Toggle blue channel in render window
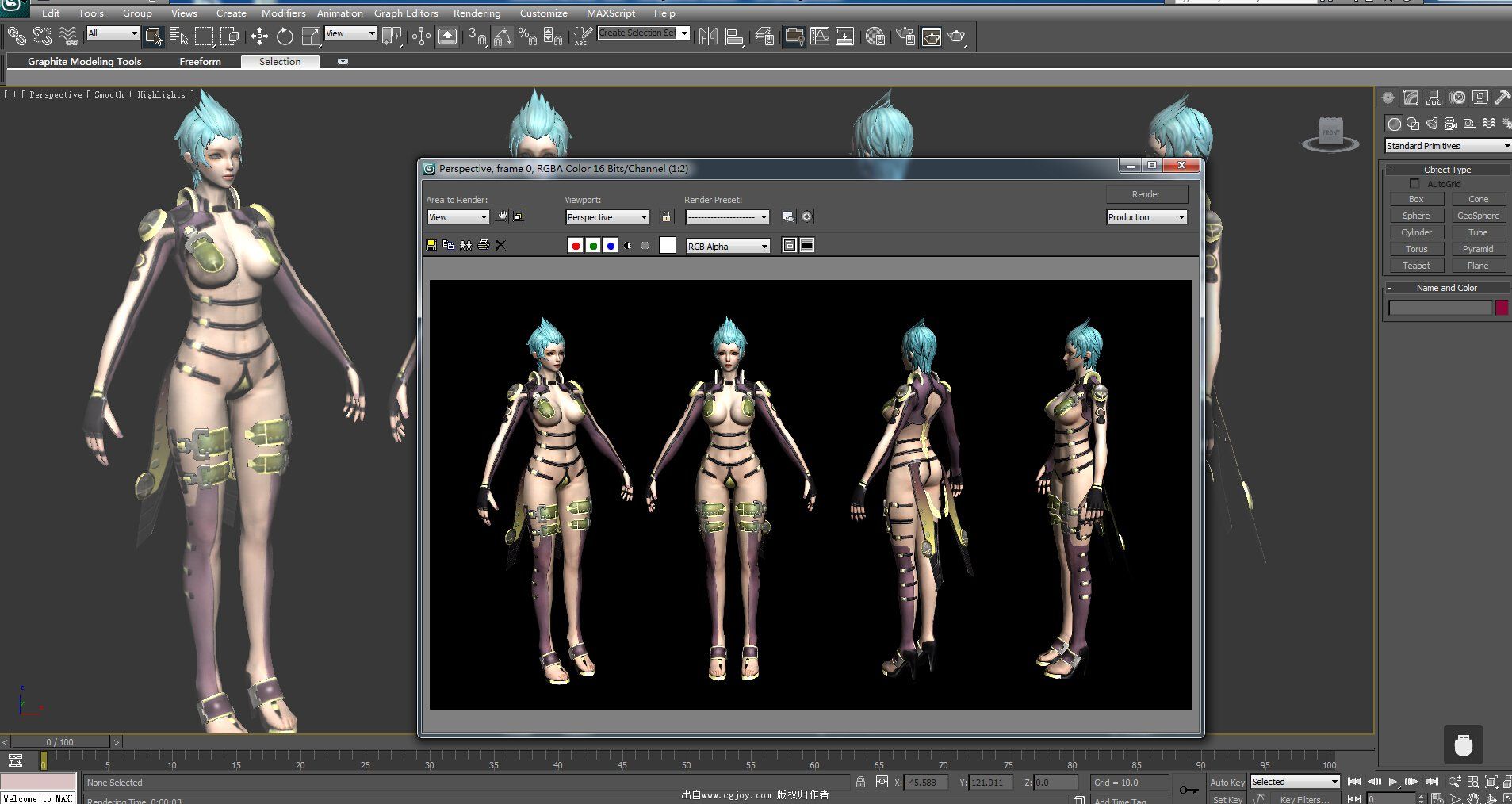 coord(611,246)
